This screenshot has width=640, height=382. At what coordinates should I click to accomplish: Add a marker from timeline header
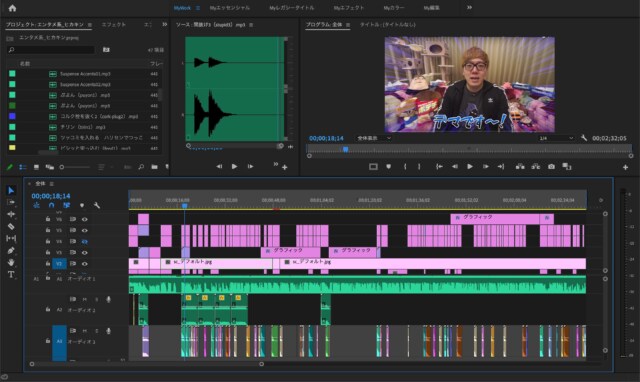click(82, 205)
